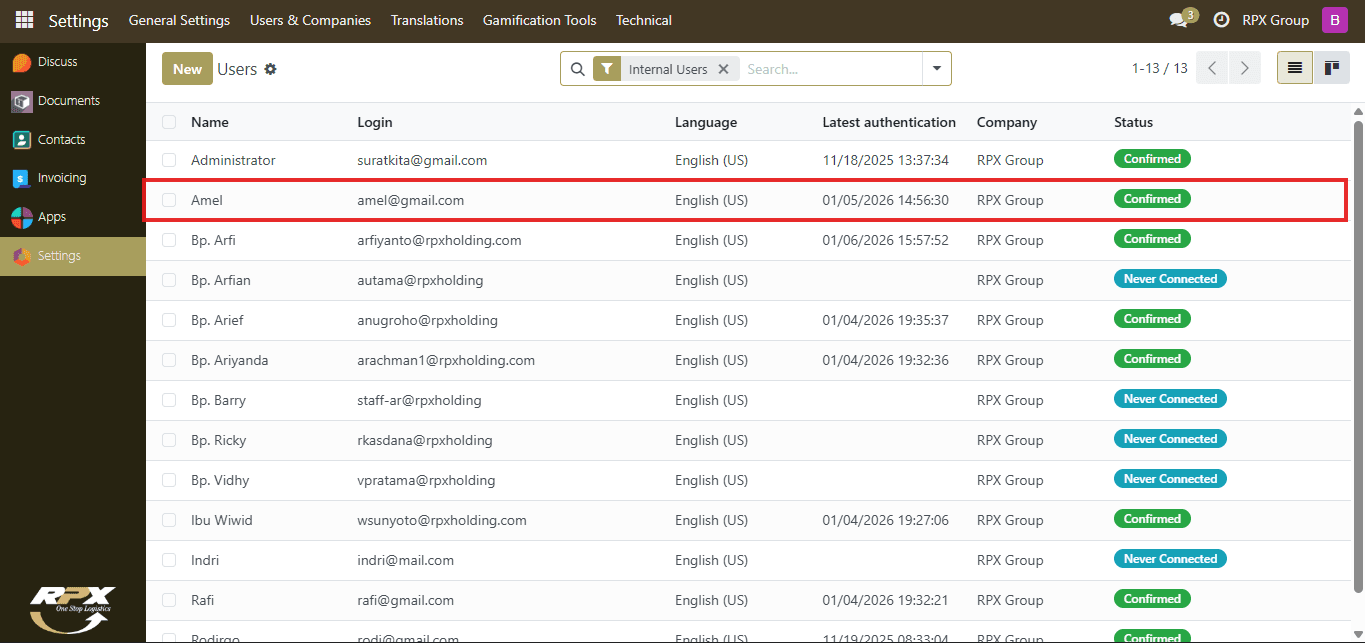This screenshot has width=1365, height=643.
Task: Sort by the Name column header
Action: [x=210, y=122]
